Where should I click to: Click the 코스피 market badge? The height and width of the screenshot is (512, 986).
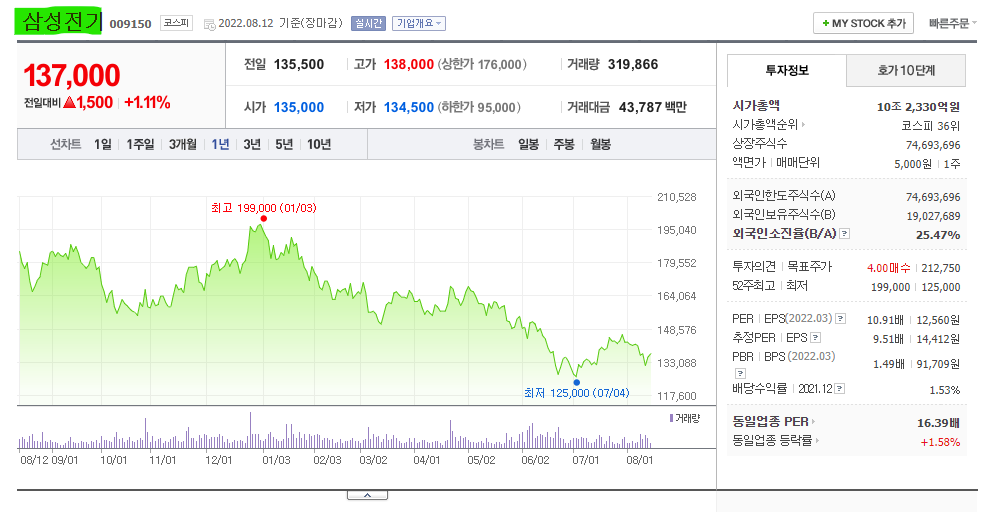[176, 23]
